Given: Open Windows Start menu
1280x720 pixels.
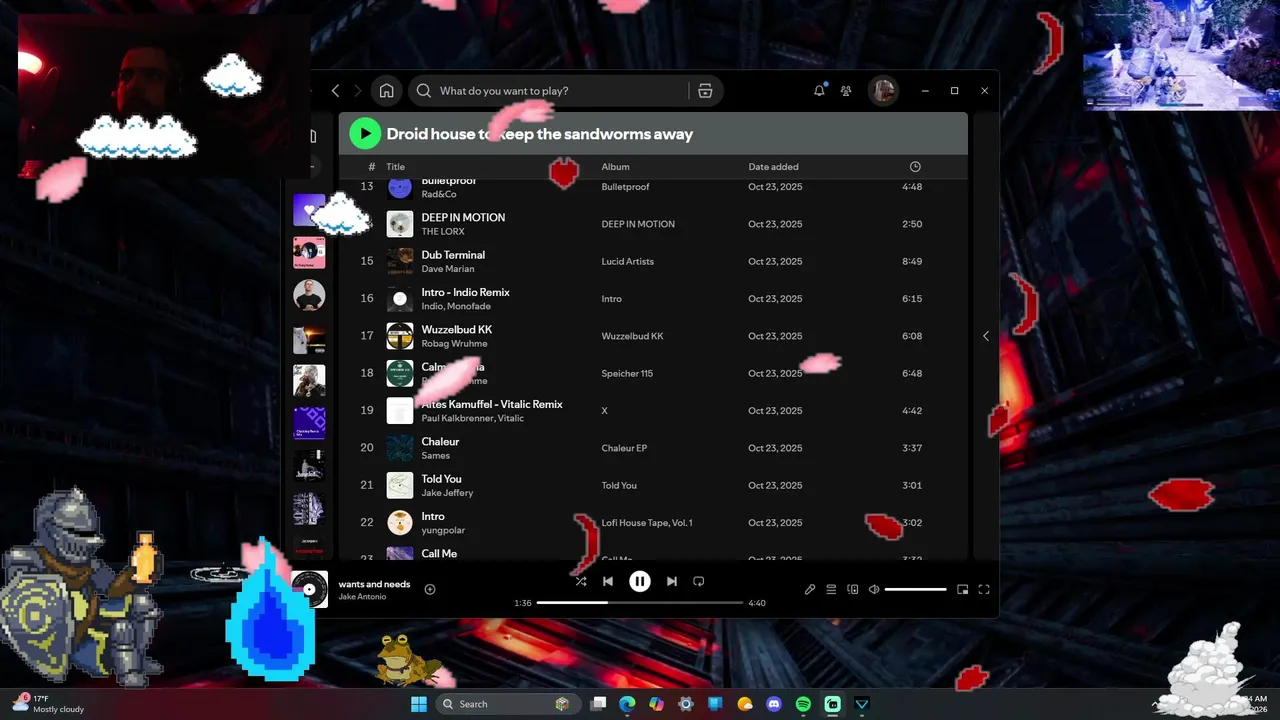Looking at the screenshot, I should click(418, 704).
